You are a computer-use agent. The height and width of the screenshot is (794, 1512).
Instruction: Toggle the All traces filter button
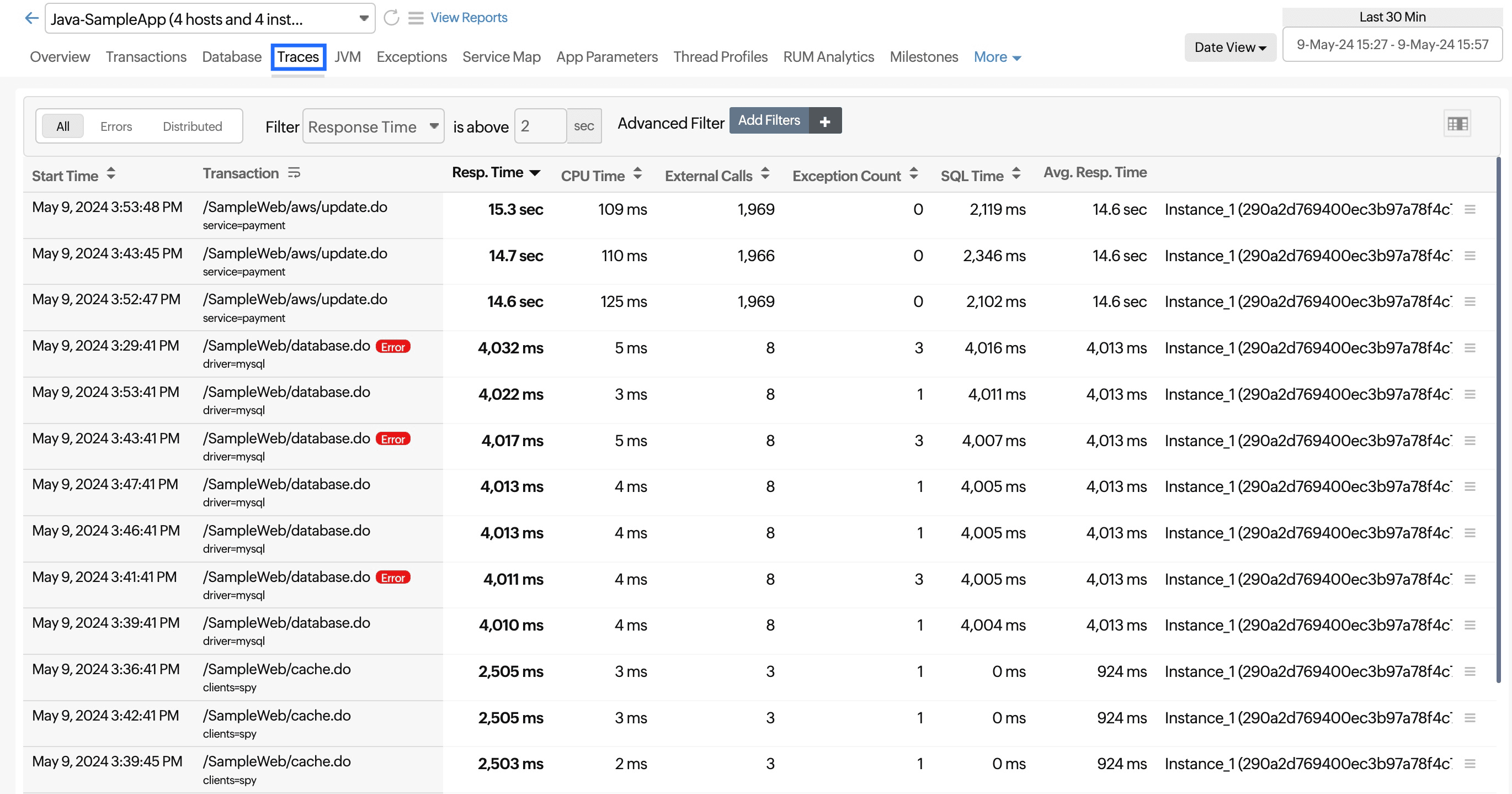coord(63,126)
